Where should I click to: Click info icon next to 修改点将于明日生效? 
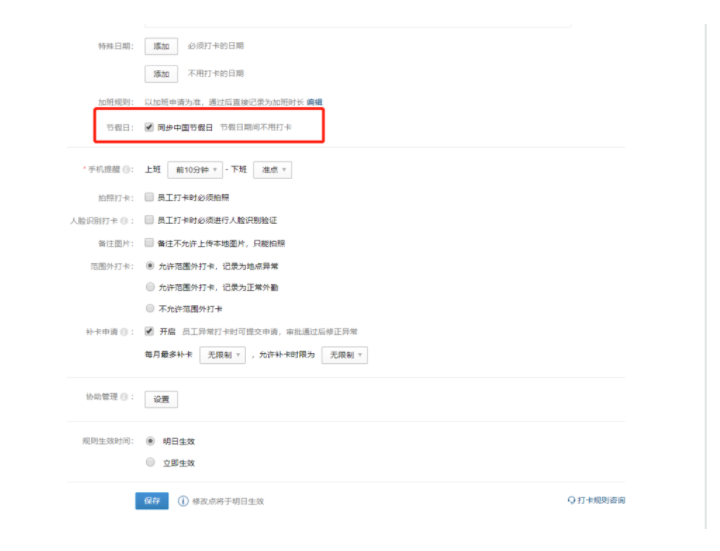coord(183,501)
